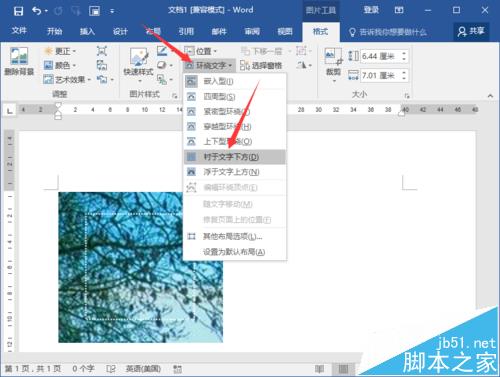Click the 裁剪 crop tool
500x377 pixels.
(333, 64)
